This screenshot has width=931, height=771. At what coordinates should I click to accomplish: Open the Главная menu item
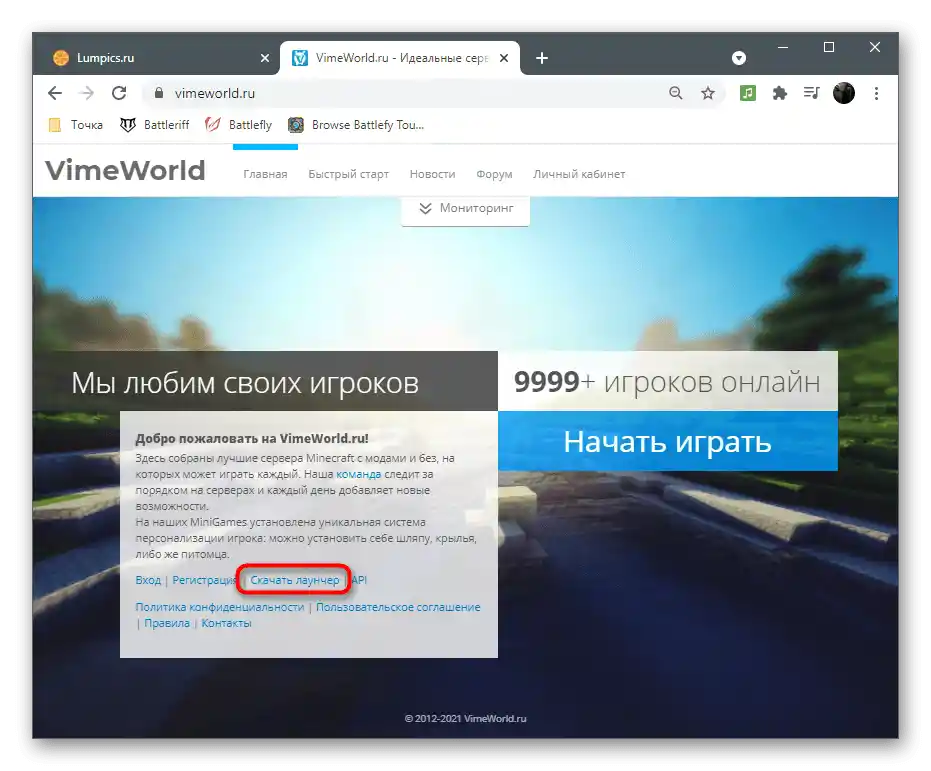(265, 174)
